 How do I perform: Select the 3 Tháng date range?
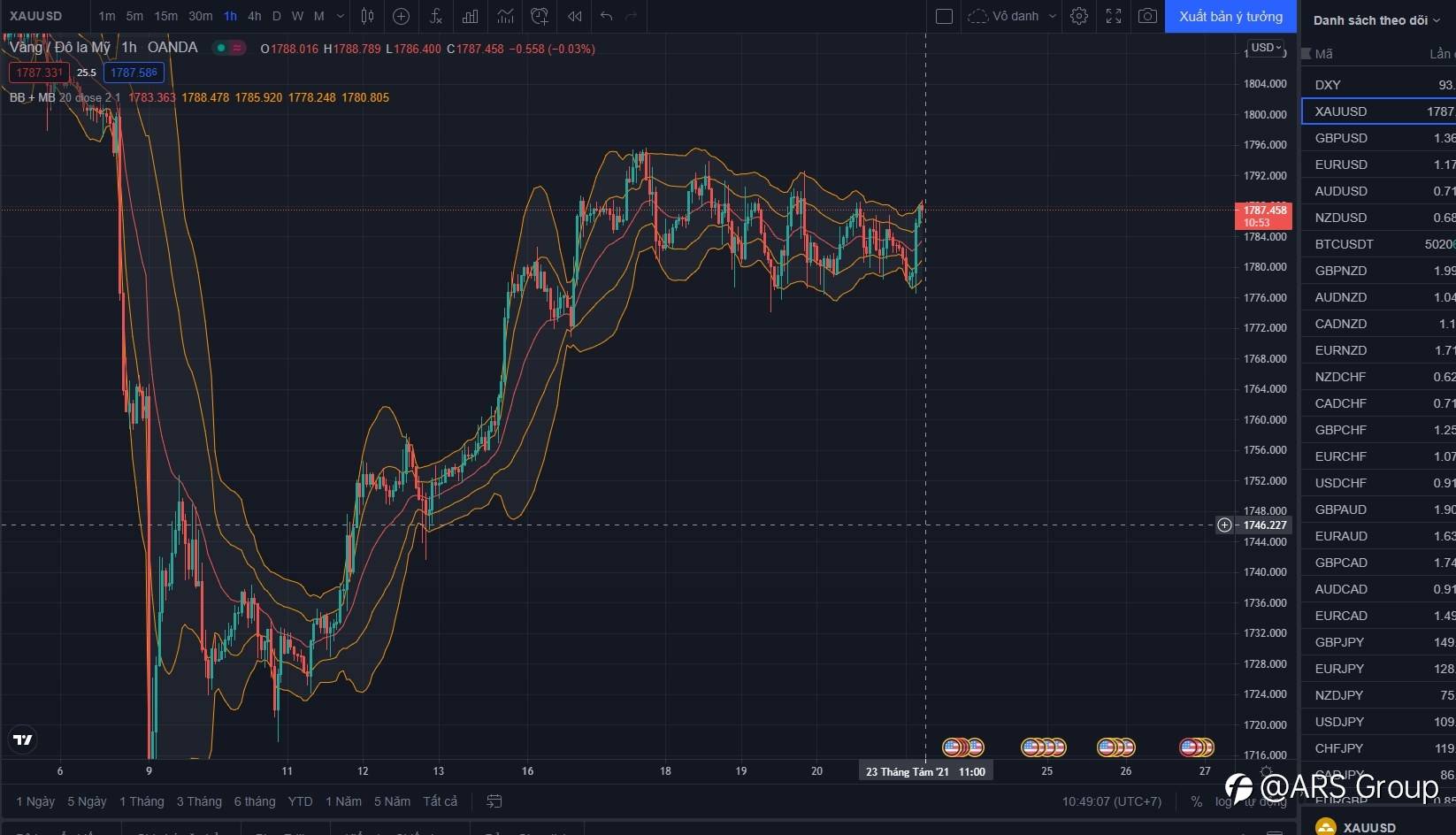[x=199, y=801]
